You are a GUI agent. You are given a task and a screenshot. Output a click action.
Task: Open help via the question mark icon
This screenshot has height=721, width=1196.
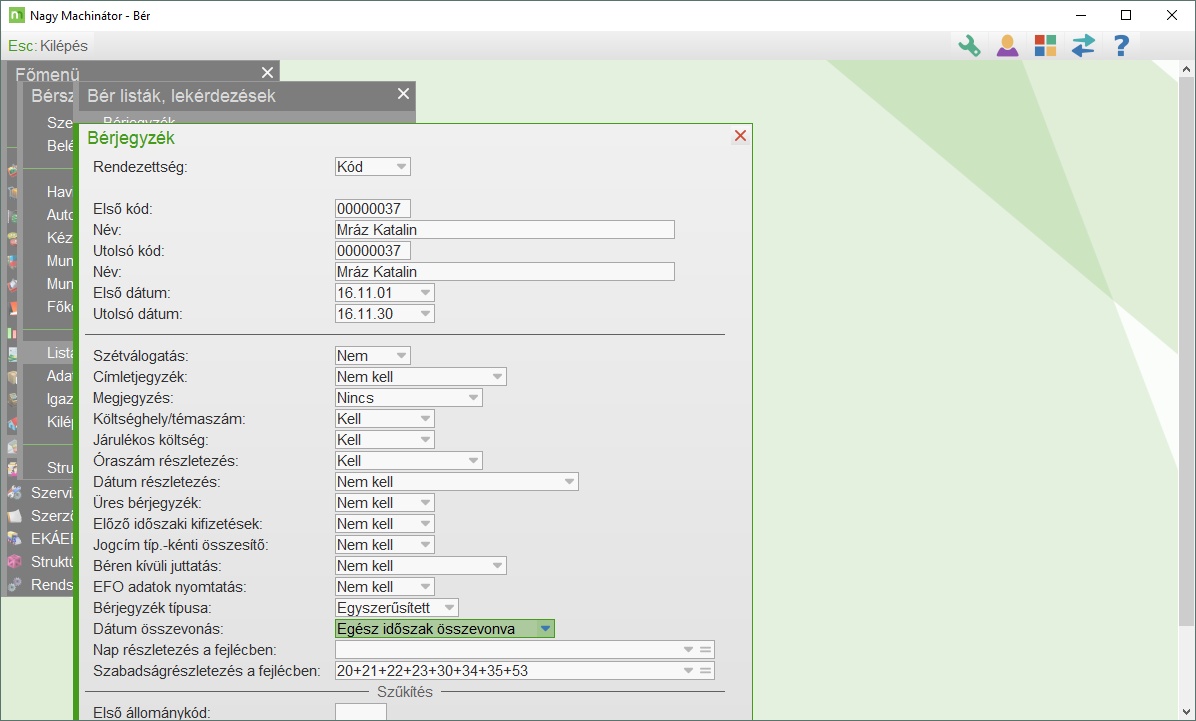click(1121, 46)
